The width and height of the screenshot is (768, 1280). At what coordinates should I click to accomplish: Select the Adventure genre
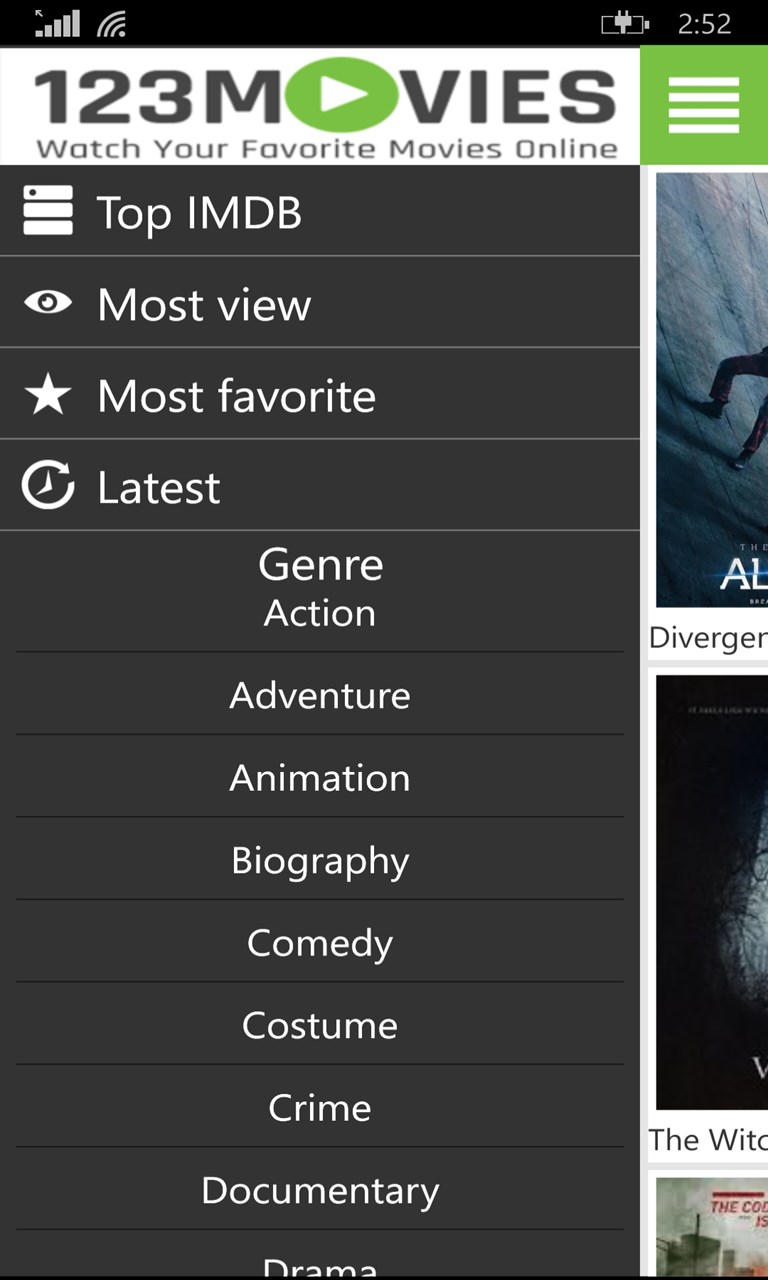(x=320, y=695)
